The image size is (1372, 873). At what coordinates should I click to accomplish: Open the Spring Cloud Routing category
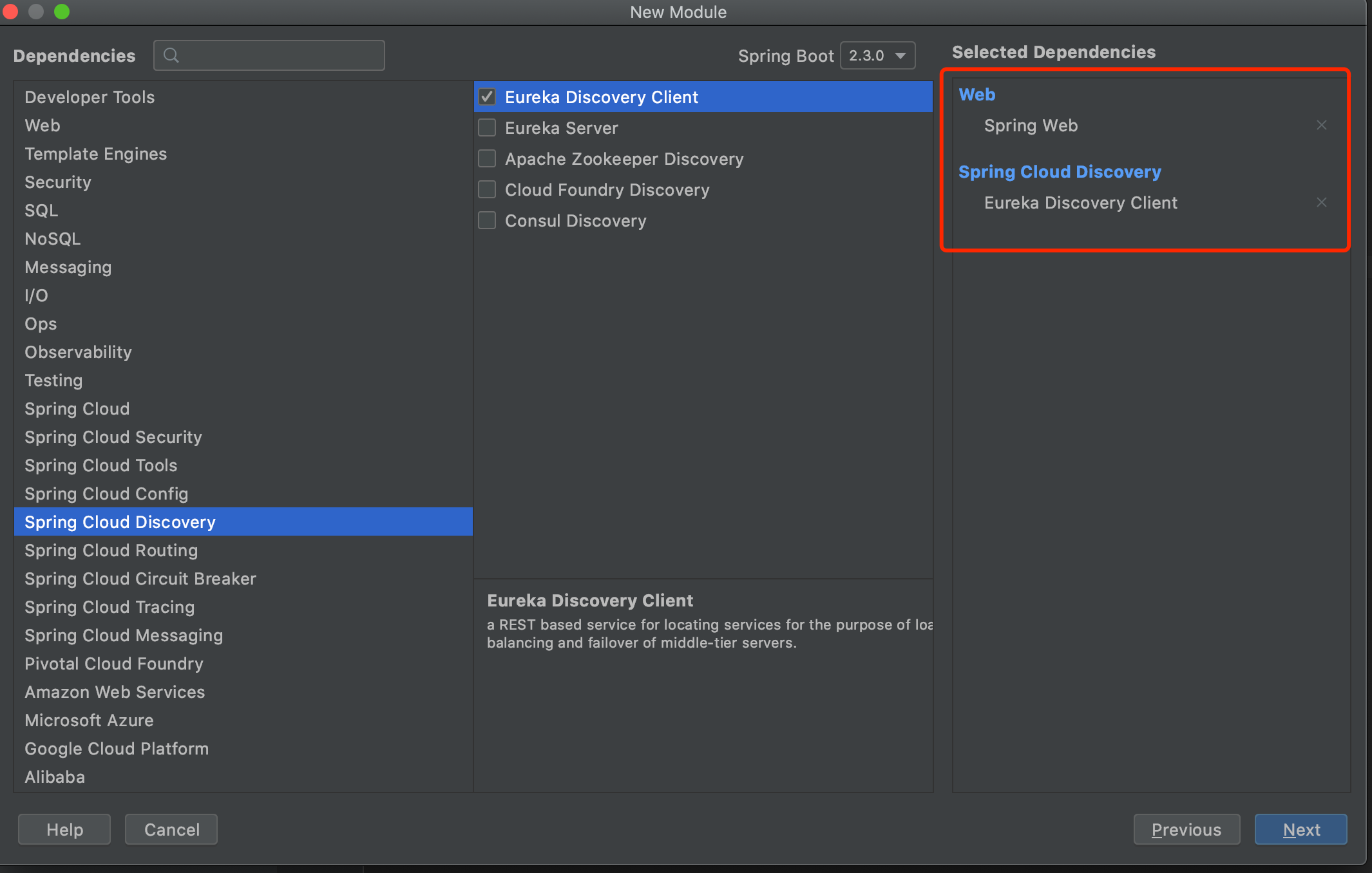(x=111, y=550)
